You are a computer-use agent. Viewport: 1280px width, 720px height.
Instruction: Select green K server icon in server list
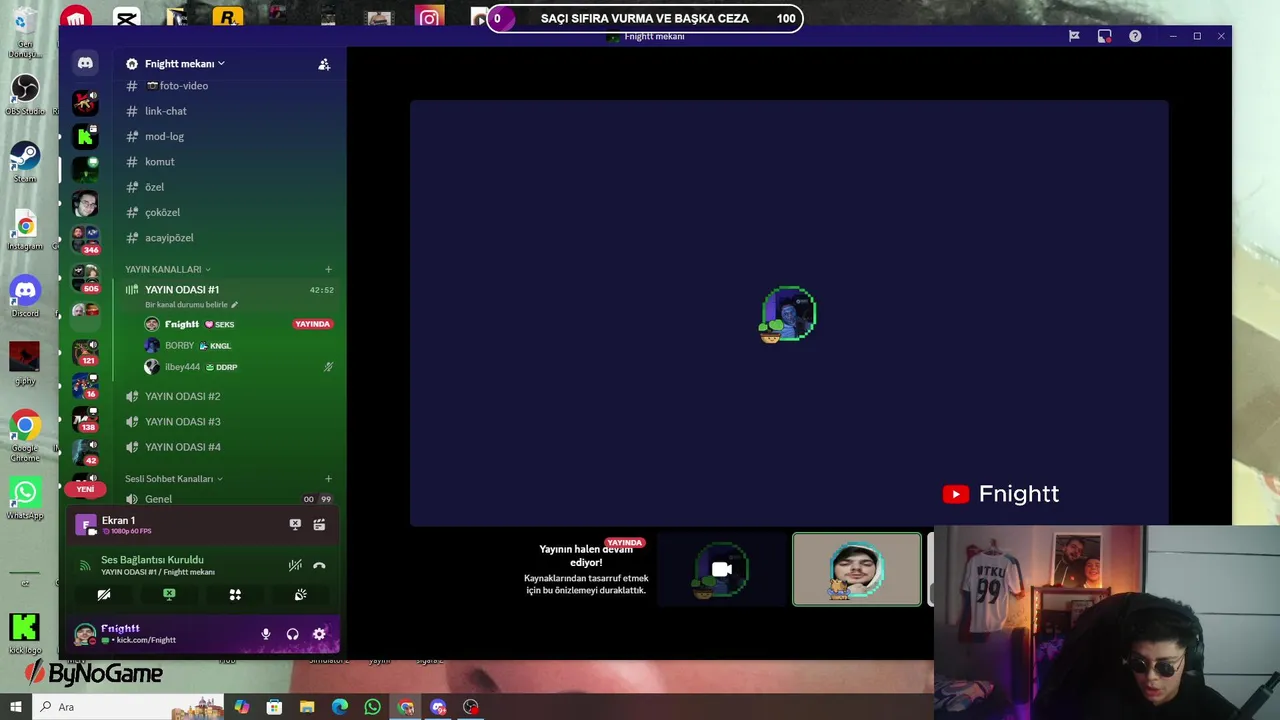click(x=85, y=136)
